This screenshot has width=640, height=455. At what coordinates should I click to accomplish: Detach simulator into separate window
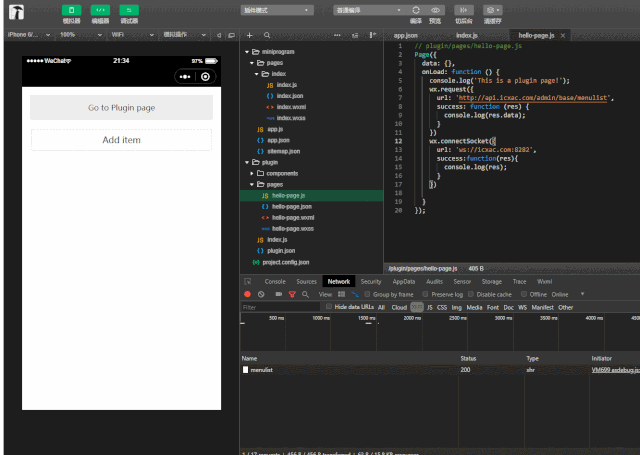click(231, 35)
